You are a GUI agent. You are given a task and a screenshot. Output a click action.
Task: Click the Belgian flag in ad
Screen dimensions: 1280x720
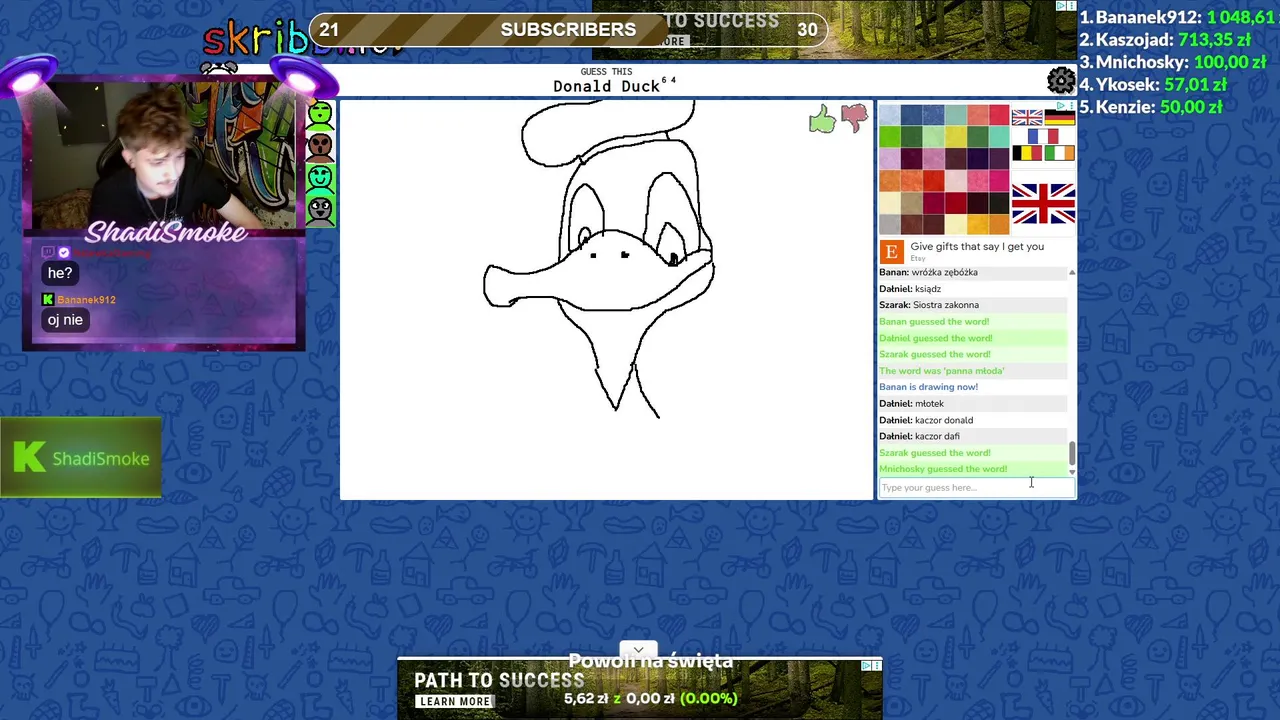[1027, 153]
